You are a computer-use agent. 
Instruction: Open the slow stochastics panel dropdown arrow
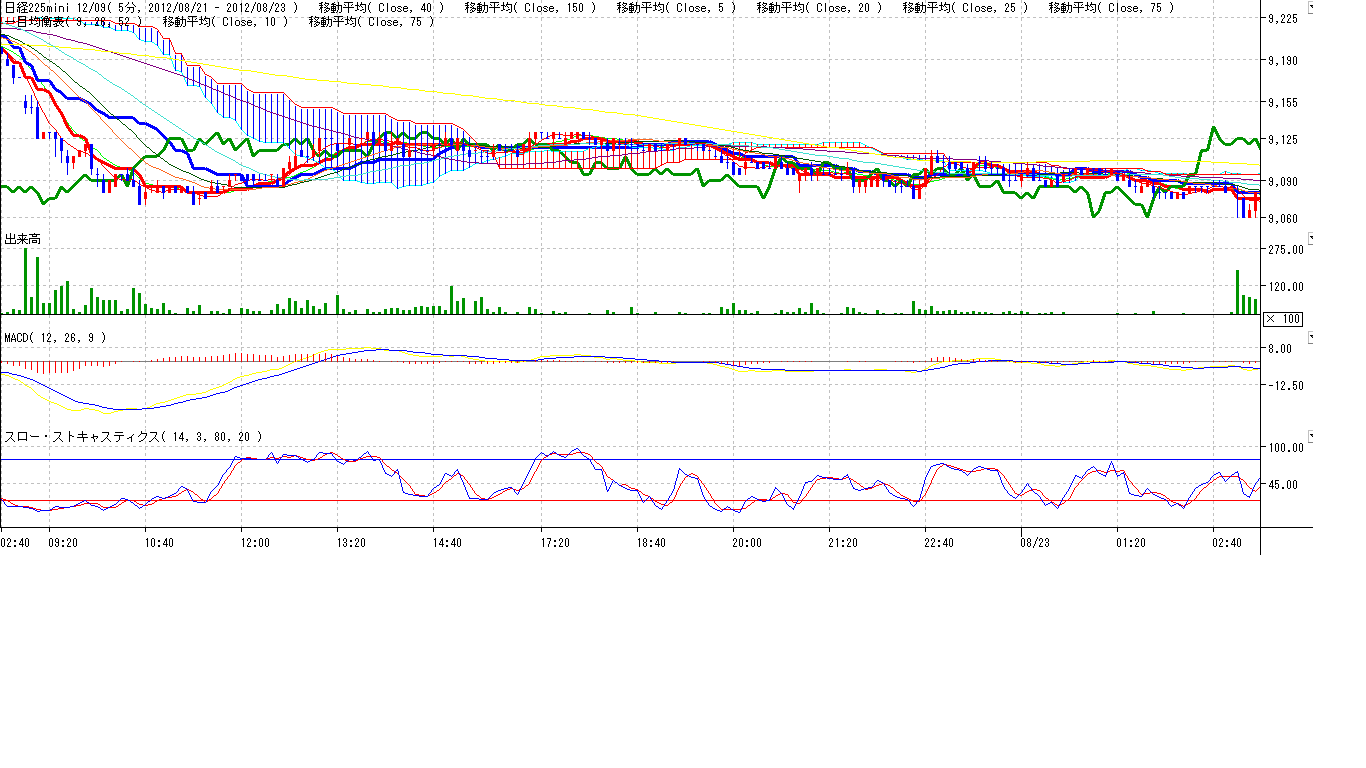(1312, 437)
